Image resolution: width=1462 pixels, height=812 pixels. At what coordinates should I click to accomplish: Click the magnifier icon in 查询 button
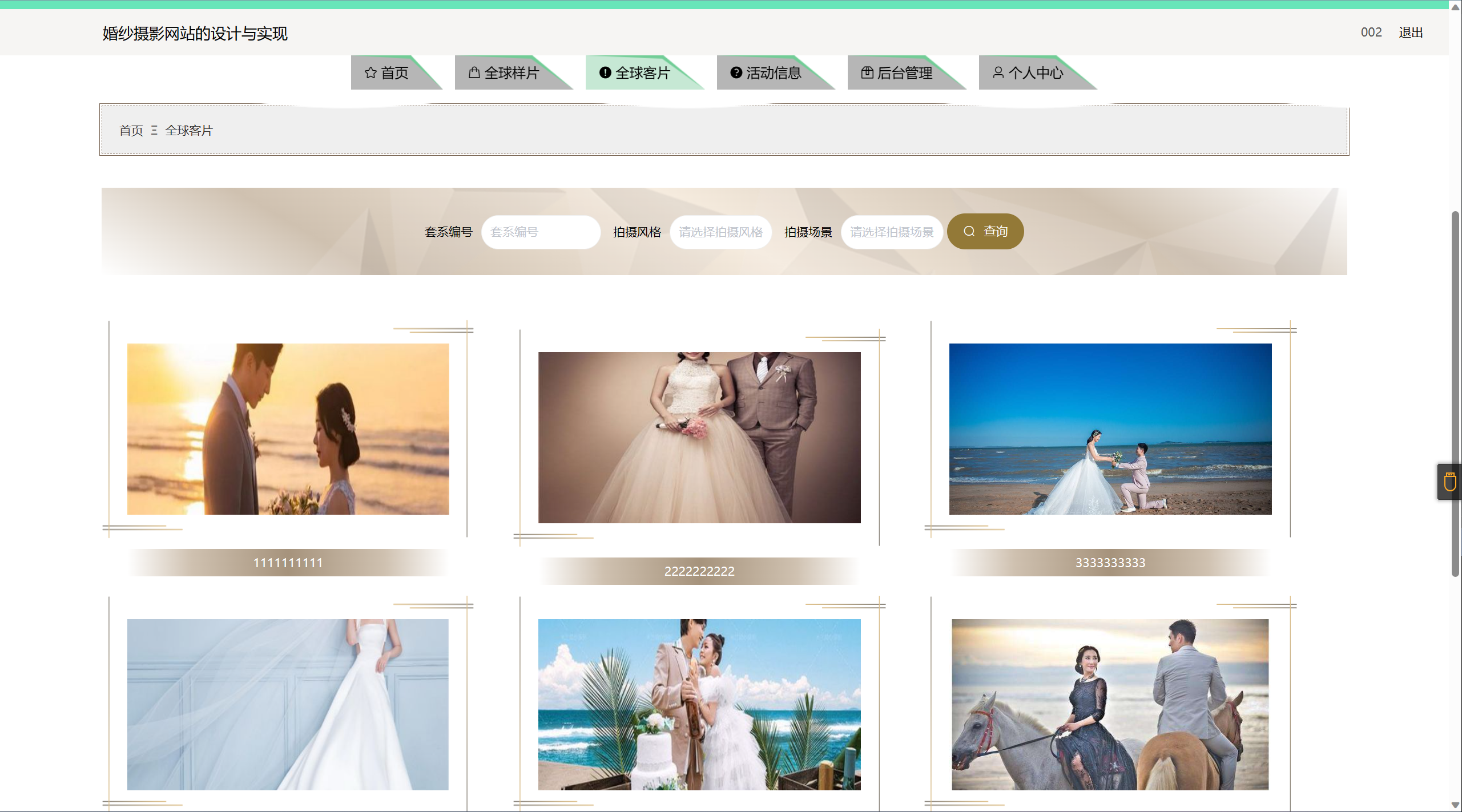[x=969, y=231]
